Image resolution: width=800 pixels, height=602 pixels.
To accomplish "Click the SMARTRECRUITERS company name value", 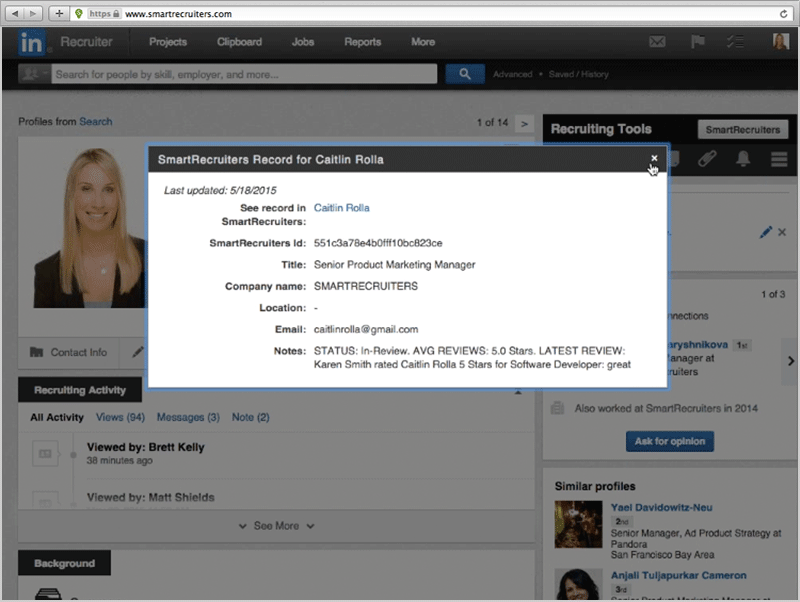I will [366, 286].
